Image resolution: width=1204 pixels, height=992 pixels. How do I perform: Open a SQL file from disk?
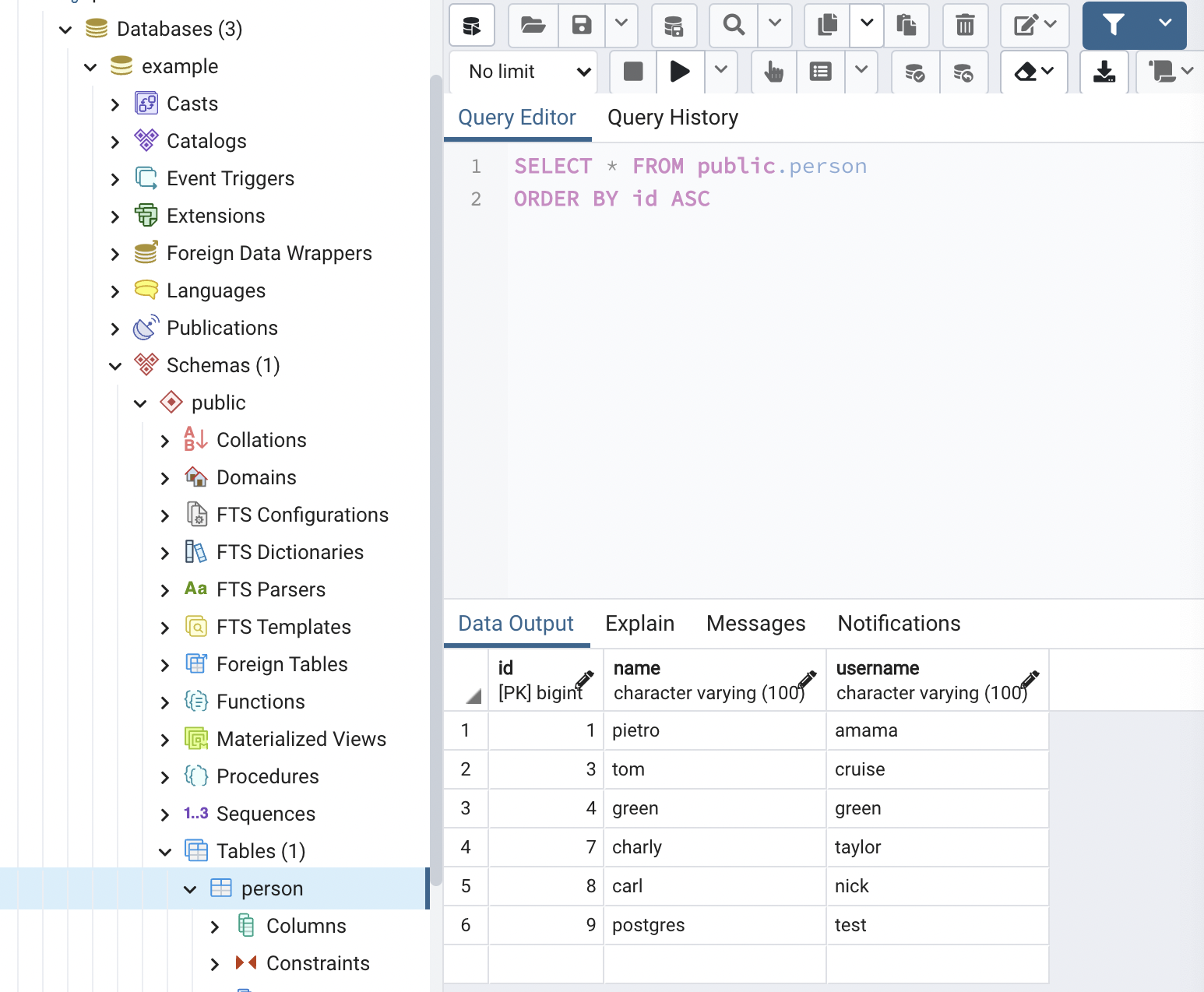(x=533, y=25)
